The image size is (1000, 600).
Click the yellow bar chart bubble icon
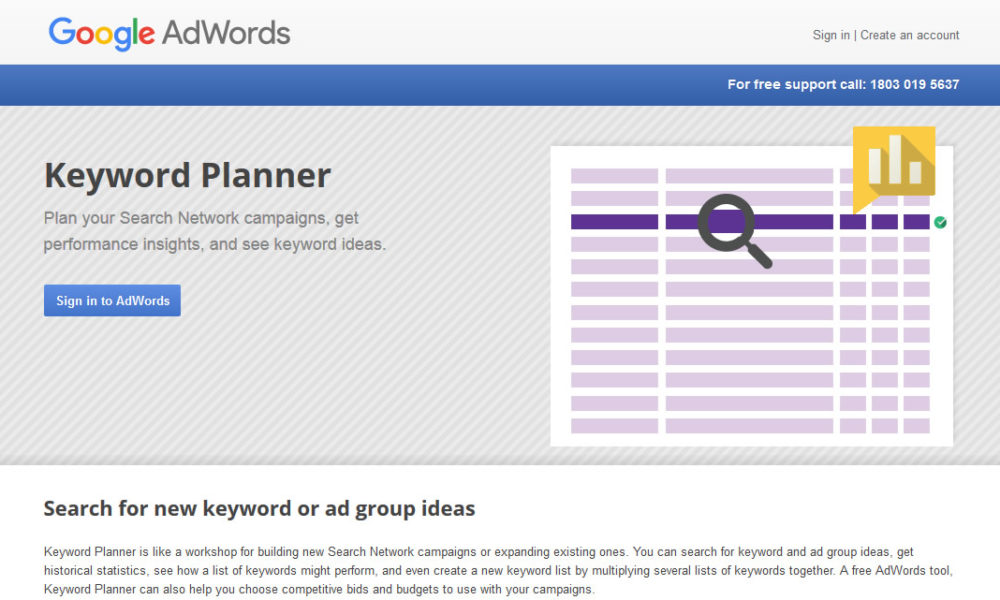point(893,163)
